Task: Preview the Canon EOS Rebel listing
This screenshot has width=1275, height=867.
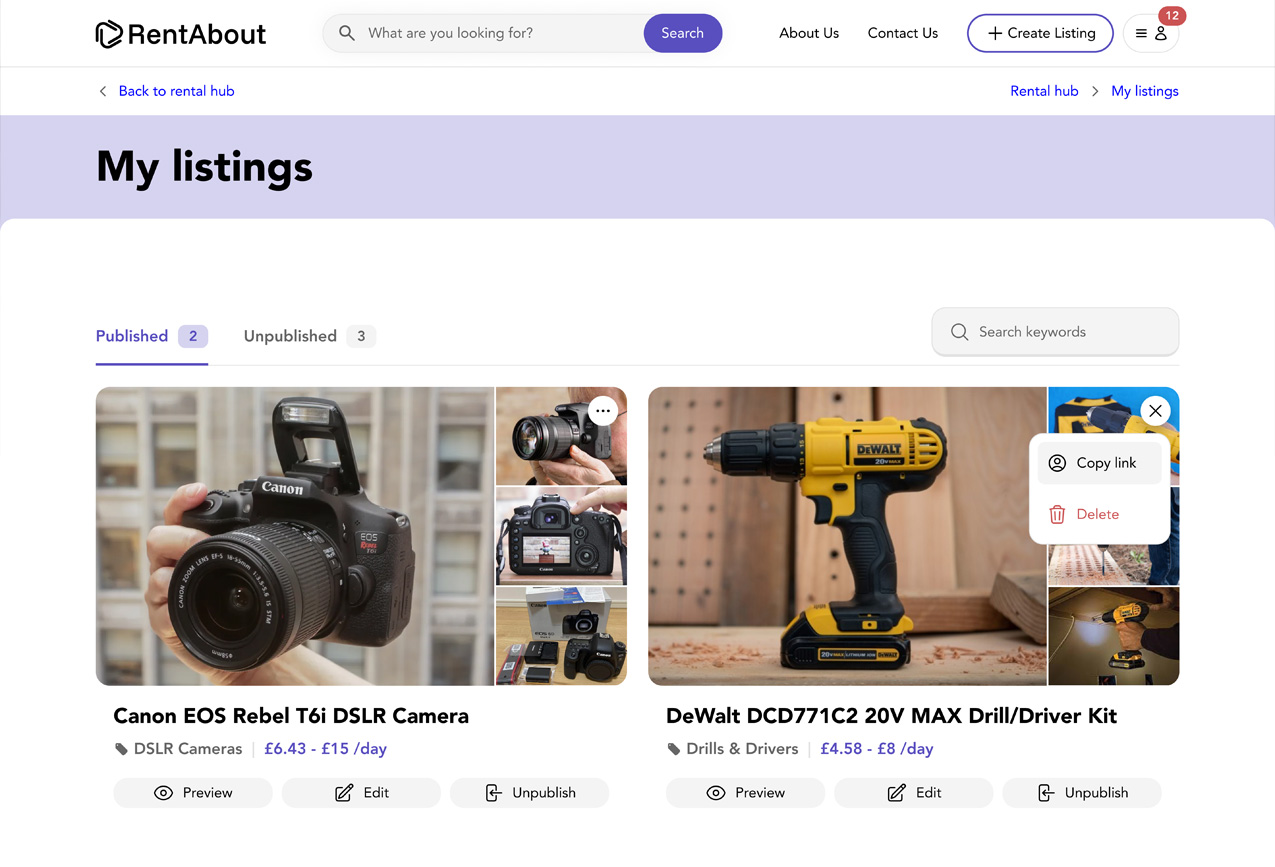Action: click(193, 793)
